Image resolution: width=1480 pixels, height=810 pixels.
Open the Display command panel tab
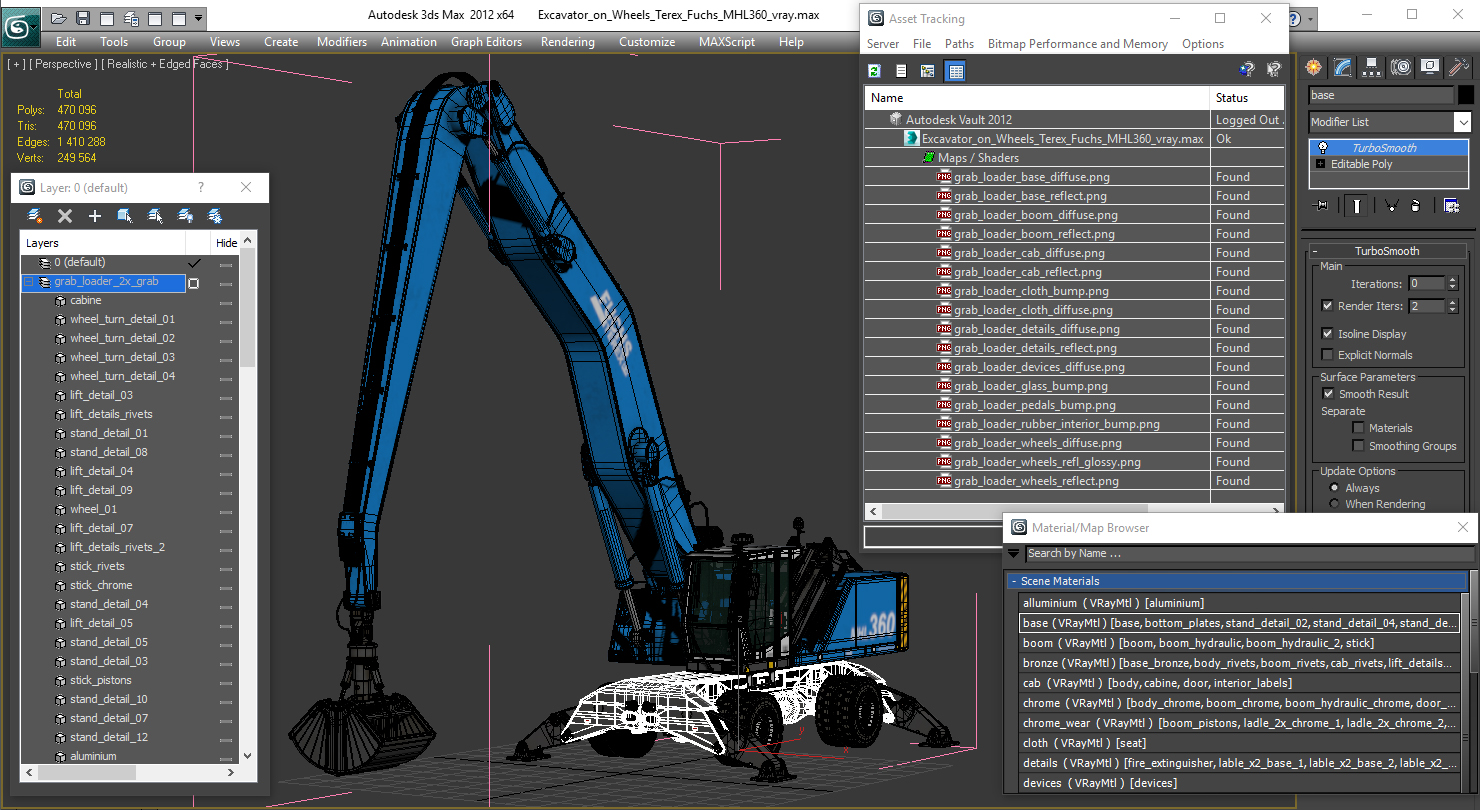(x=1430, y=67)
